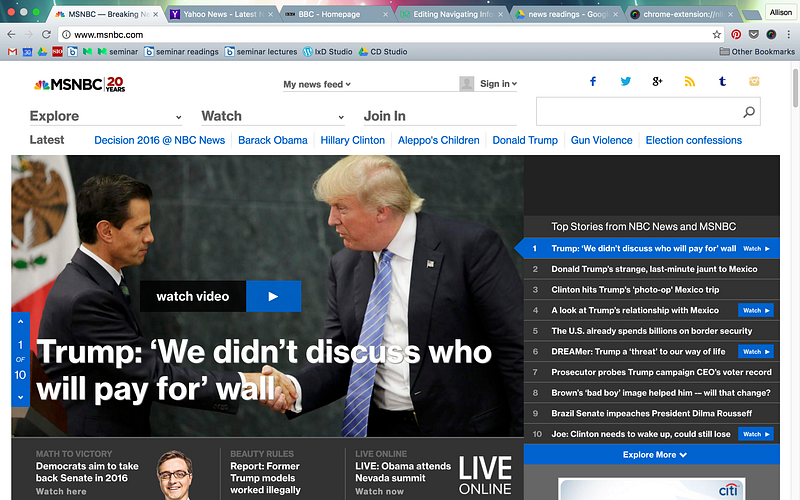Click the search magnifier icon
The image size is (800, 500).
748,112
